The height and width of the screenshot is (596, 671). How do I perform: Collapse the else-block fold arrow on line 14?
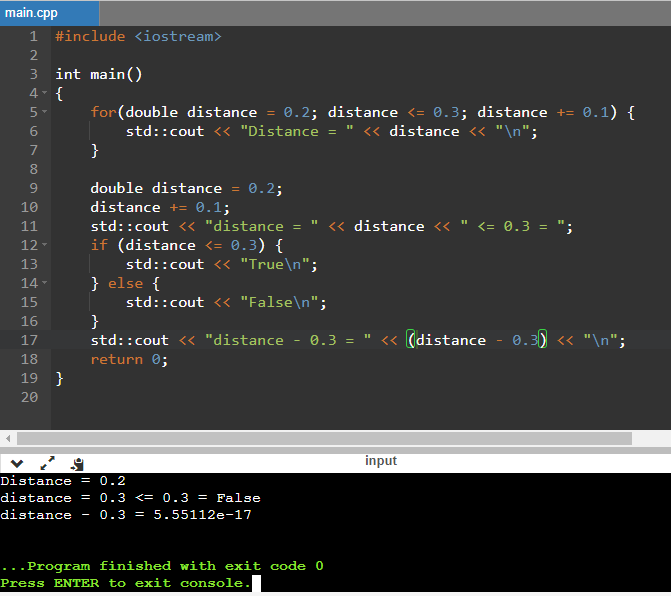click(x=45, y=283)
